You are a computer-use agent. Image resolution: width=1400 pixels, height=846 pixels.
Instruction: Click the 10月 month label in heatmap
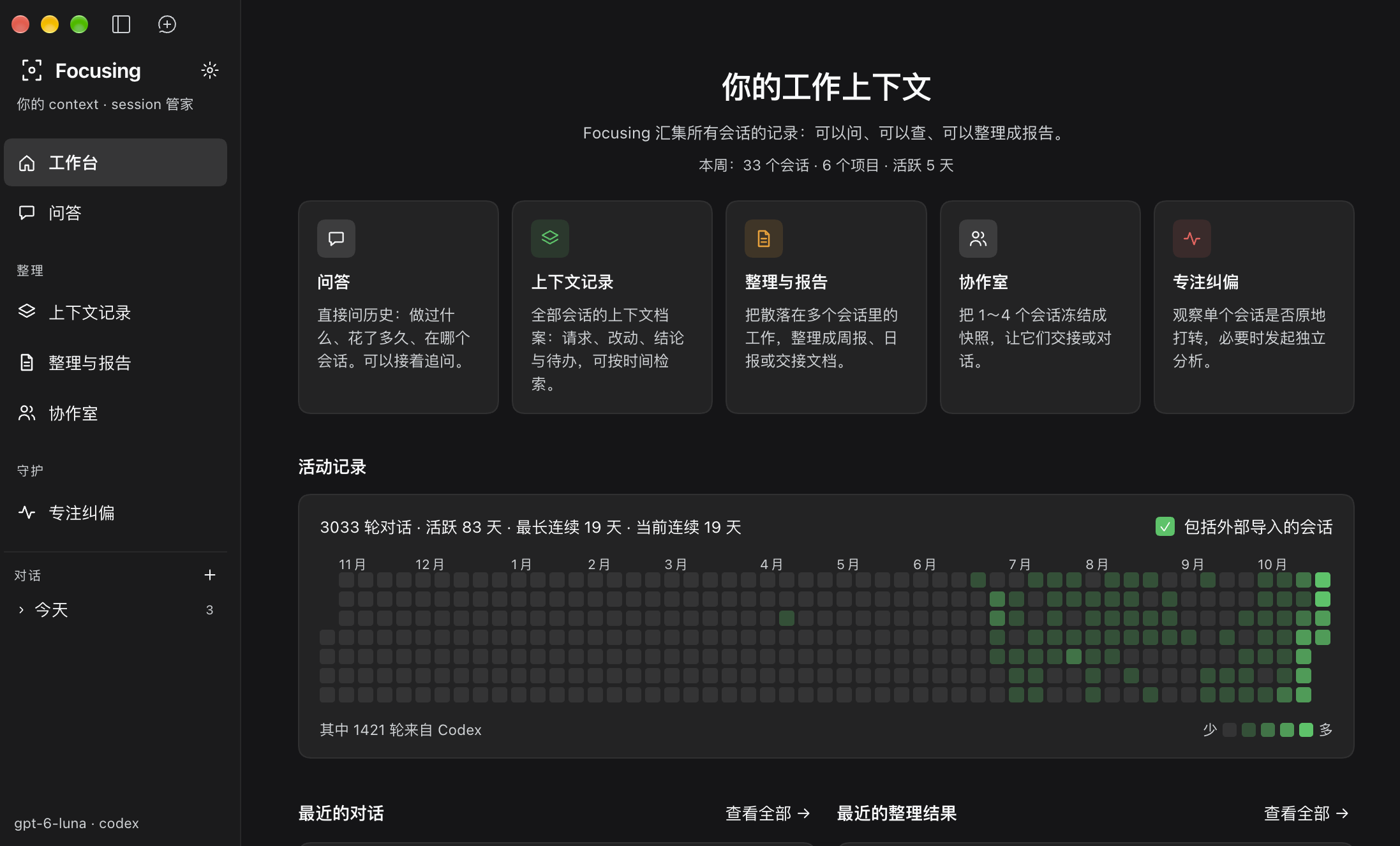[1272, 565]
